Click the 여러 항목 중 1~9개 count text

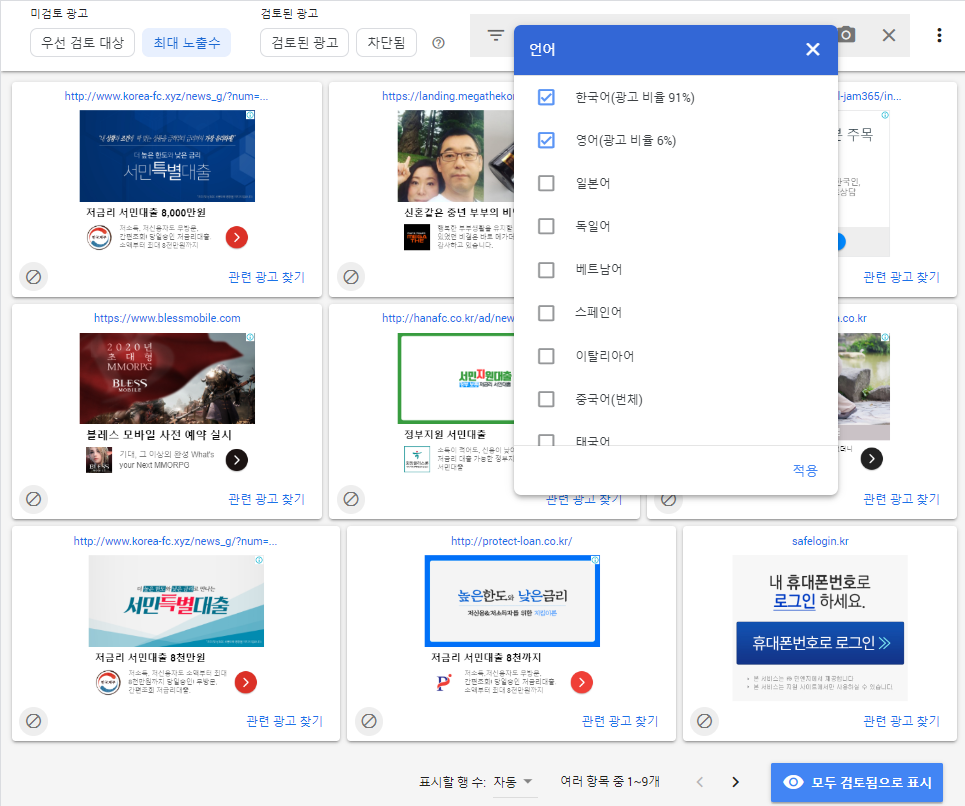tap(610, 781)
